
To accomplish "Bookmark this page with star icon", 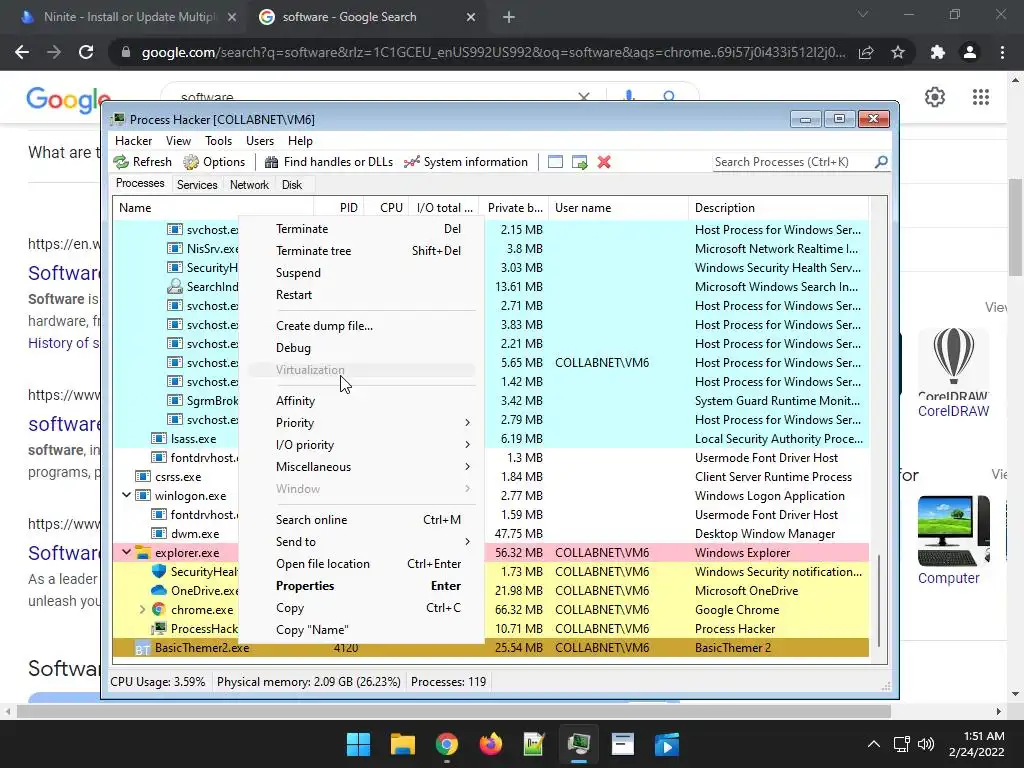I will [x=898, y=52].
